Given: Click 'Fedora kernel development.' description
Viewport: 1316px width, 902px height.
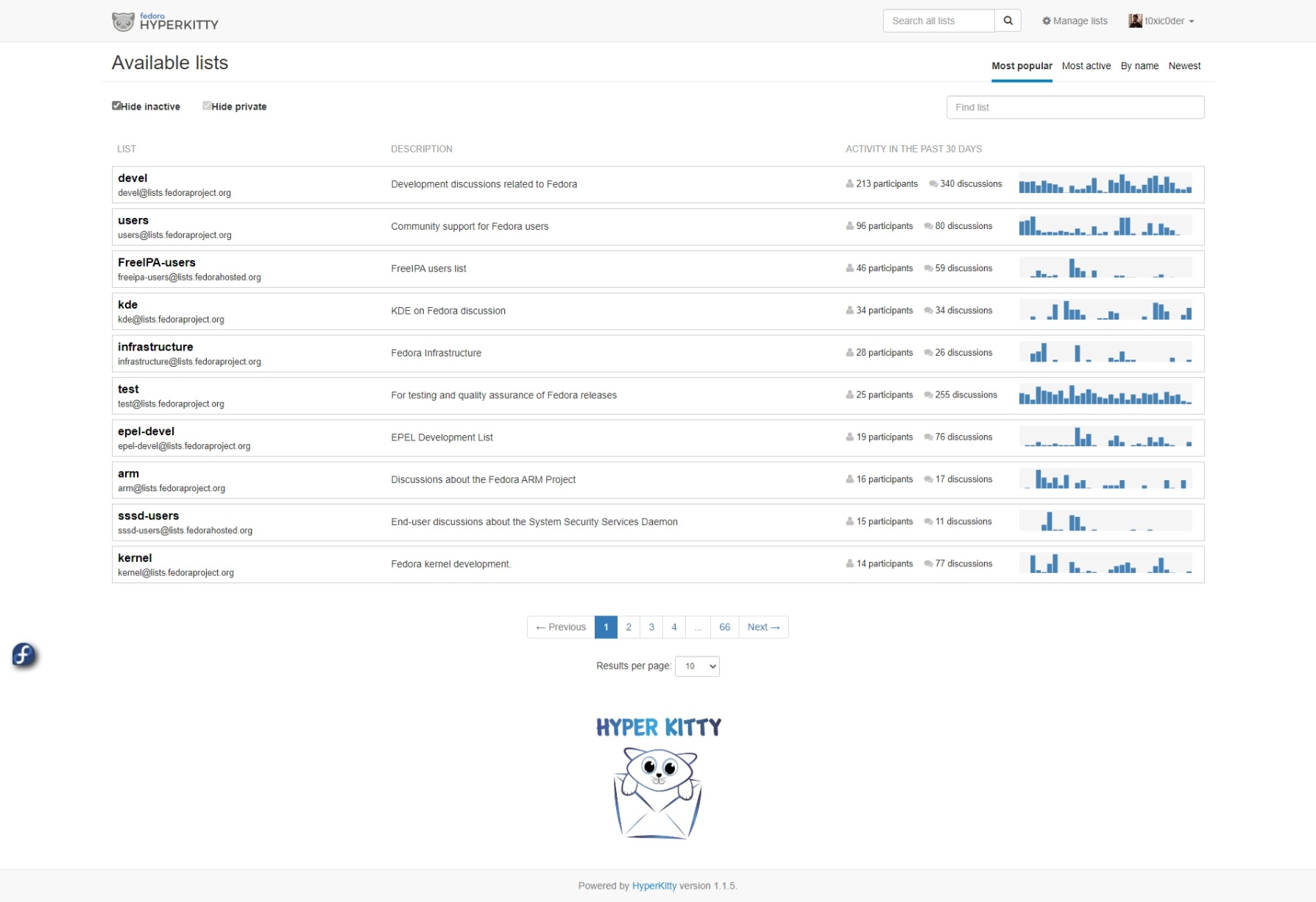Looking at the screenshot, I should click(x=451, y=564).
